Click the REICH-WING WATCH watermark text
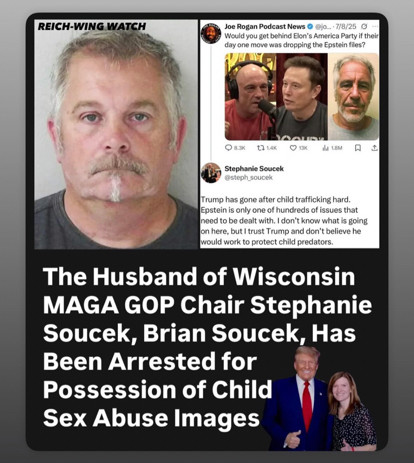 tap(92, 26)
